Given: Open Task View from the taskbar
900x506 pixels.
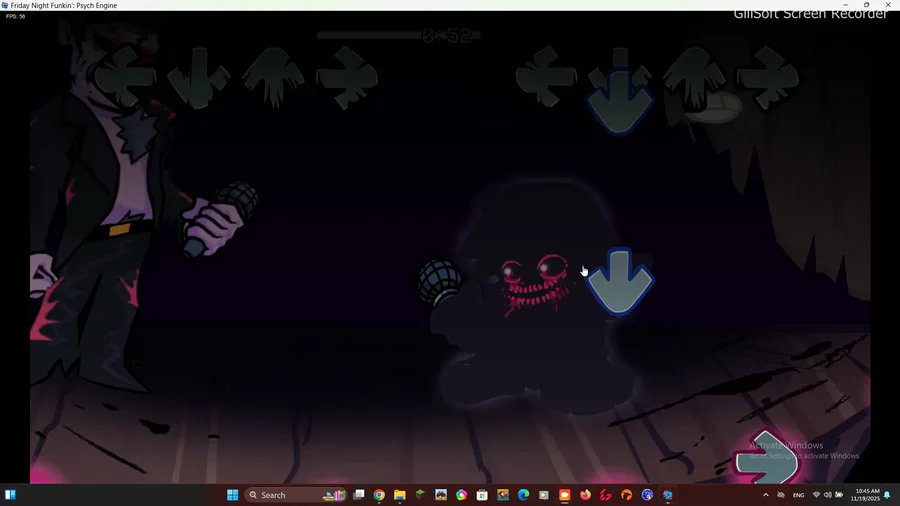Looking at the screenshot, I should pos(359,495).
